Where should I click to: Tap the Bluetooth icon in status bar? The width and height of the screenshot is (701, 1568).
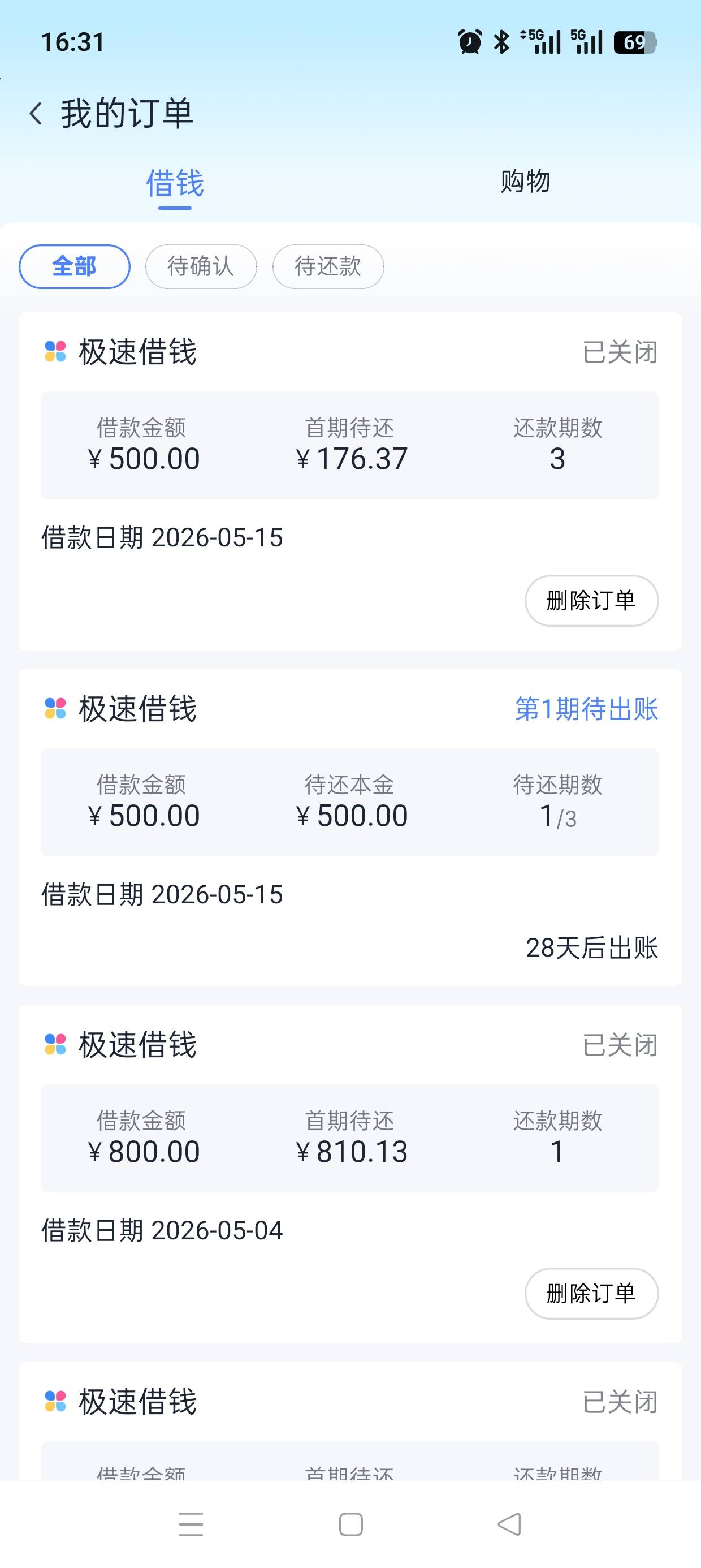(501, 42)
